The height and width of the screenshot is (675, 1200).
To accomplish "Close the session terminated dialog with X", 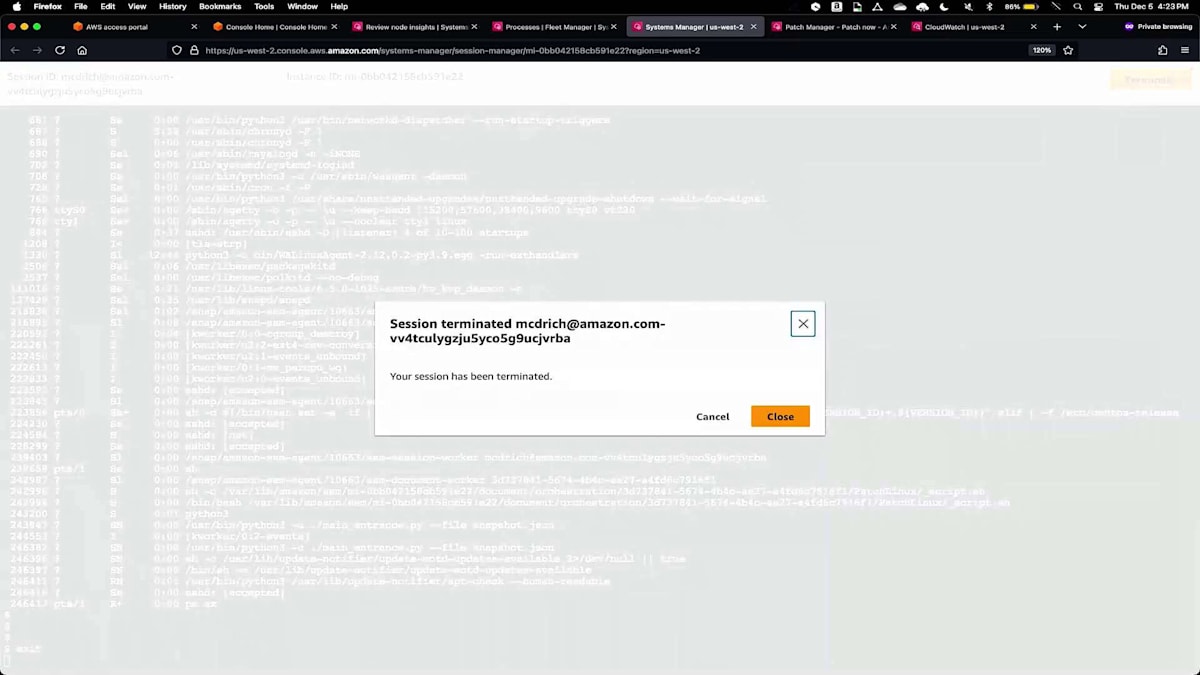I will coord(803,324).
